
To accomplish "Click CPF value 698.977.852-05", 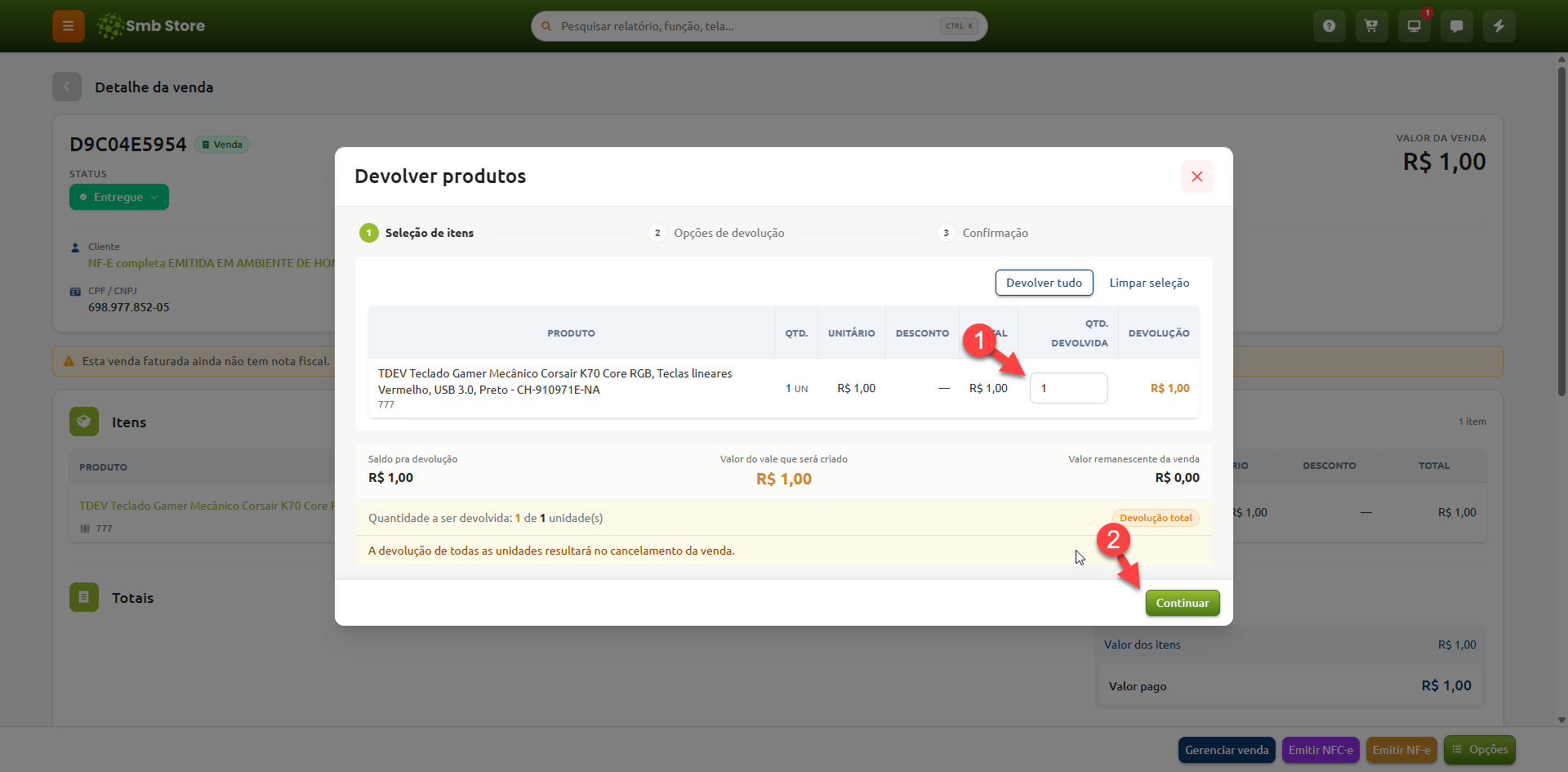I will [129, 307].
